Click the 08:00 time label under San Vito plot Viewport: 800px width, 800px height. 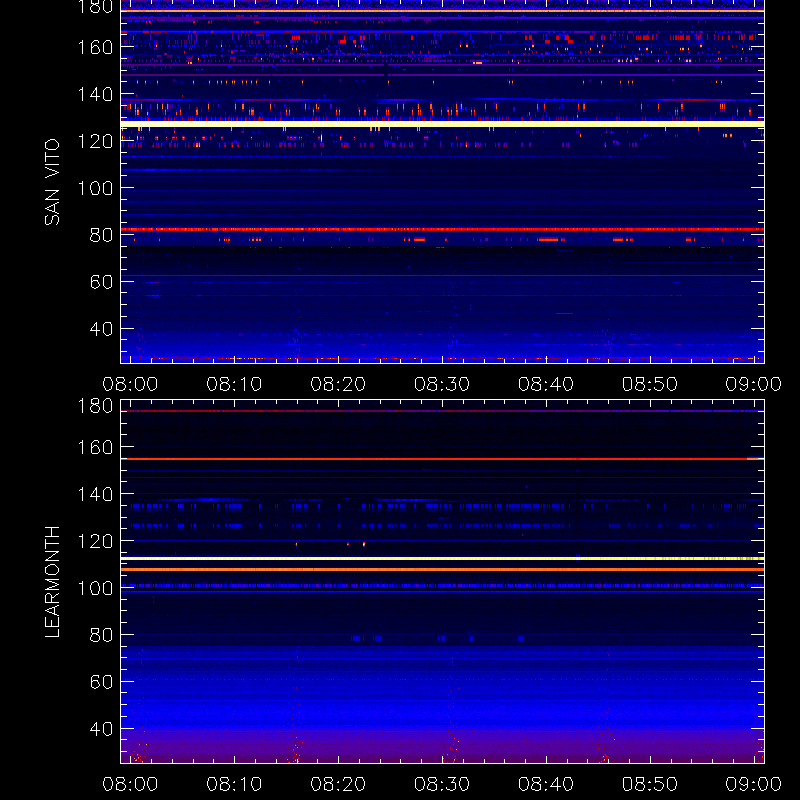point(130,384)
